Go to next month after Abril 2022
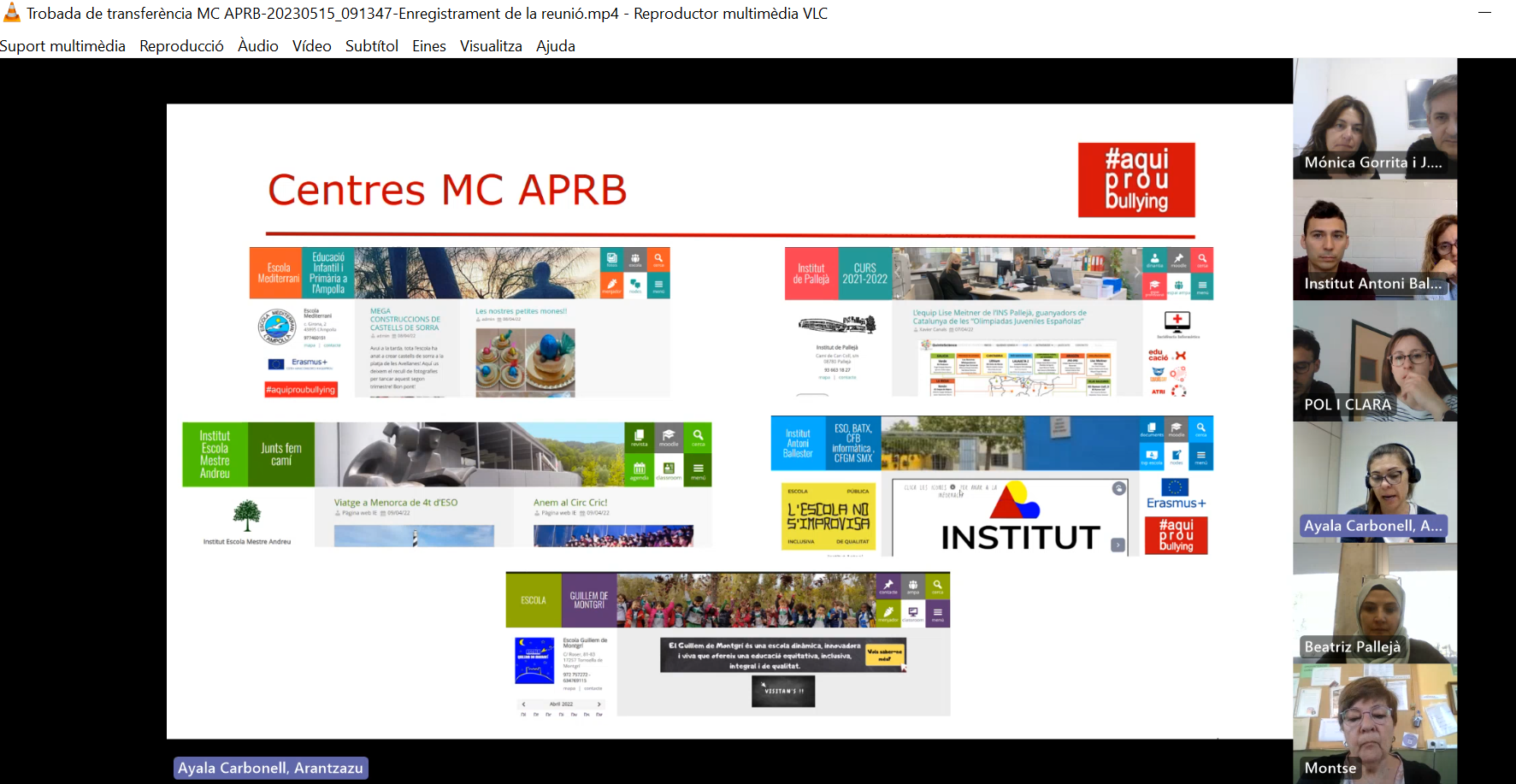The height and width of the screenshot is (784, 1516). click(x=599, y=704)
